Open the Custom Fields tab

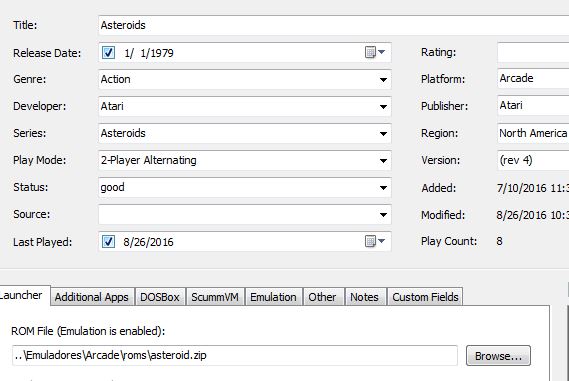425,297
